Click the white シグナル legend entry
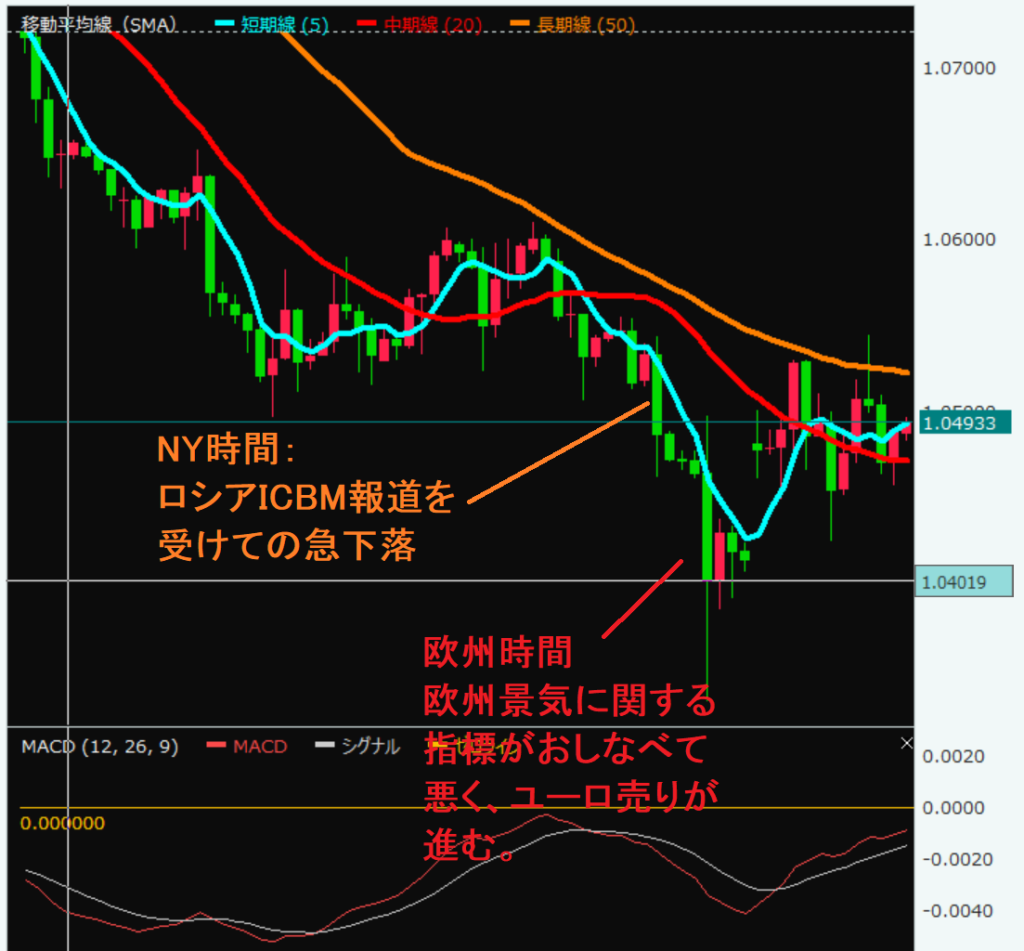This screenshot has height=951, width=1024. tap(358, 747)
